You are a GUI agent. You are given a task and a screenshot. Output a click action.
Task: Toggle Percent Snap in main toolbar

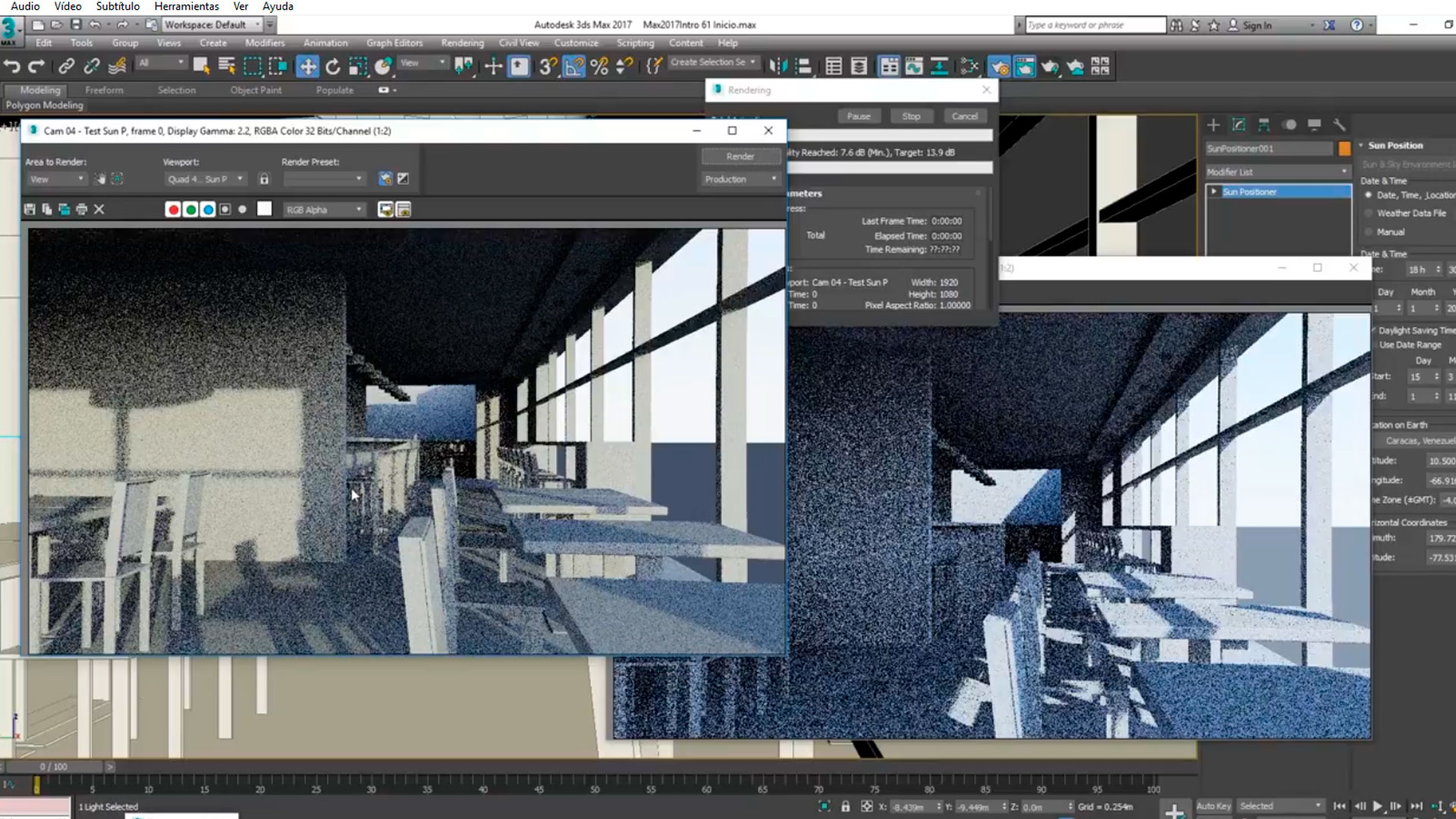(x=599, y=67)
